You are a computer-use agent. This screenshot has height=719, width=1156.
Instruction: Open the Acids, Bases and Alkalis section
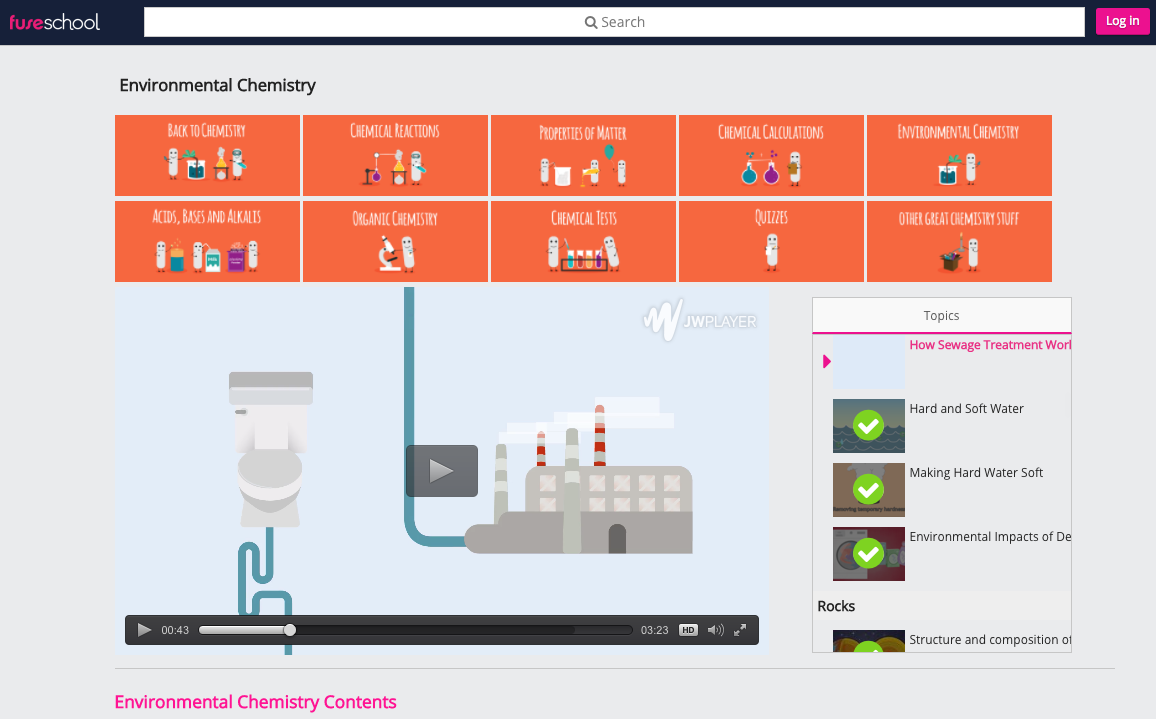click(x=207, y=241)
